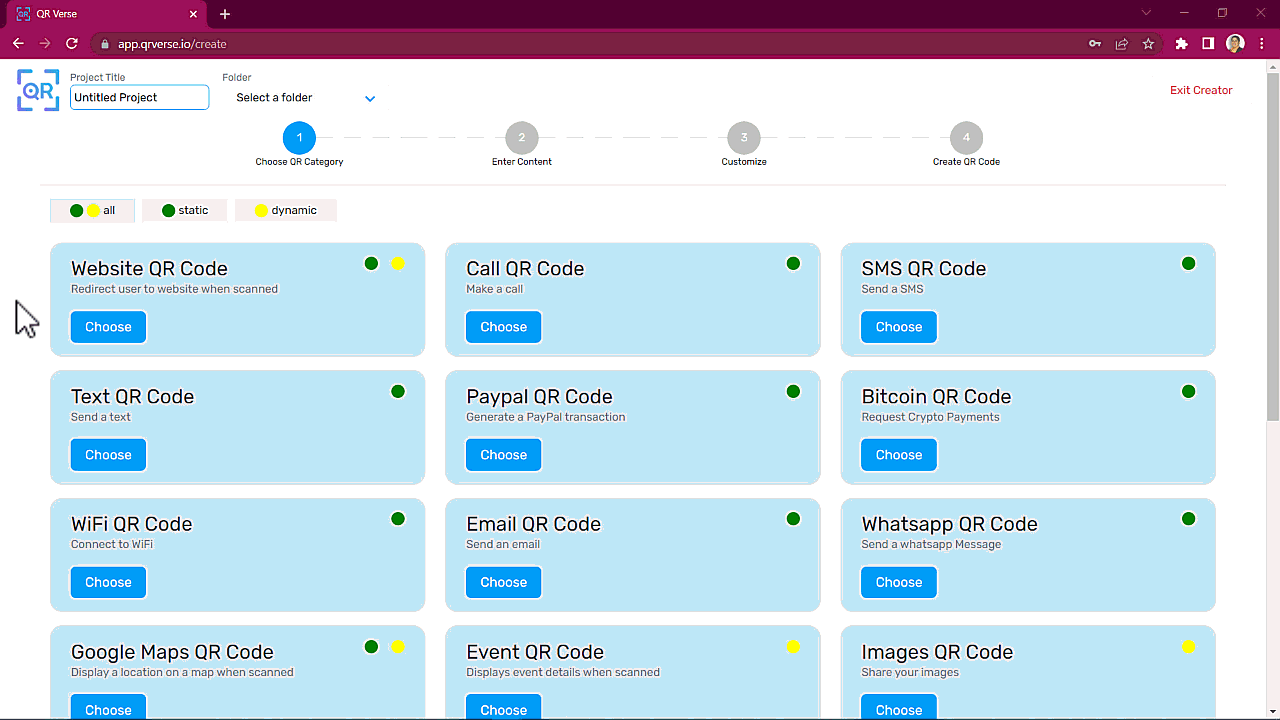The image size is (1280, 720).
Task: Click 'Redirect user to website when scanned' text
Action: (x=174, y=289)
